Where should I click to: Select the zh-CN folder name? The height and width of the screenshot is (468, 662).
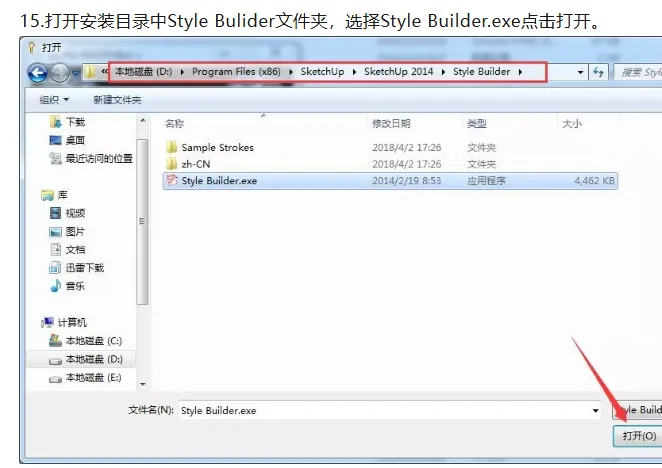(196, 164)
